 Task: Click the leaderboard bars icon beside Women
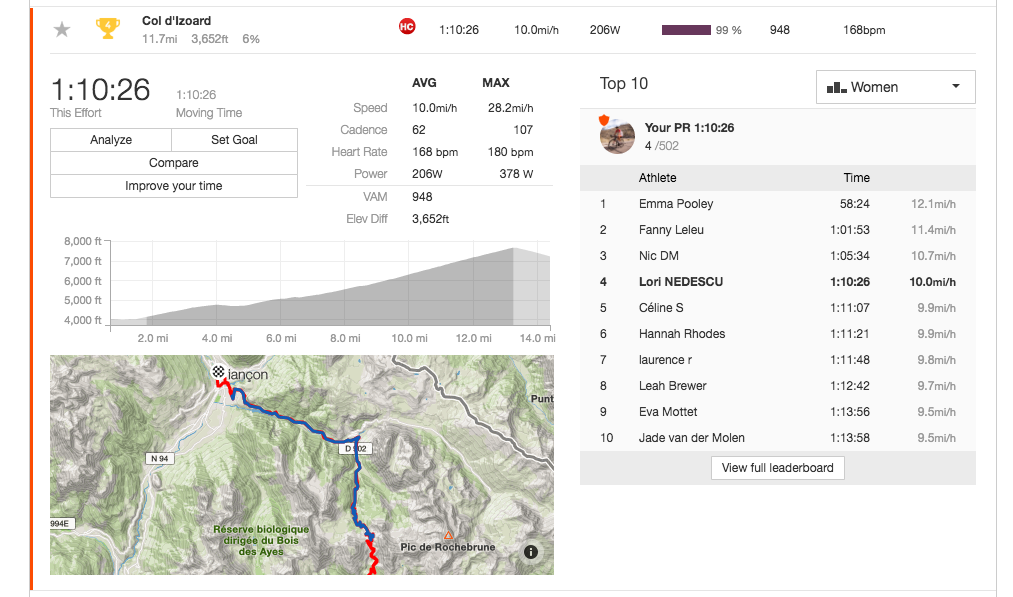point(837,87)
